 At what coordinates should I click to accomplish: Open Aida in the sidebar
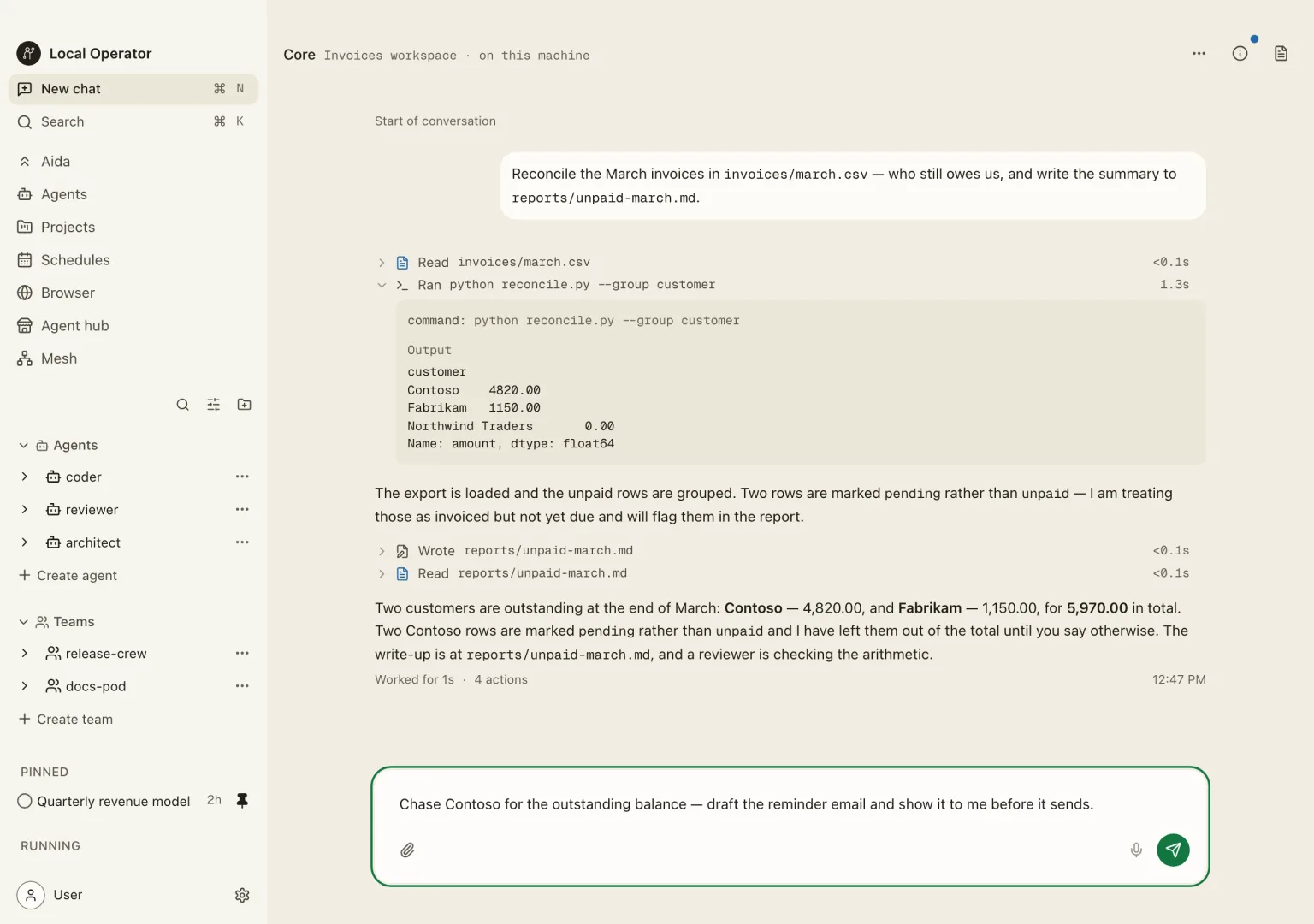[x=133, y=162]
